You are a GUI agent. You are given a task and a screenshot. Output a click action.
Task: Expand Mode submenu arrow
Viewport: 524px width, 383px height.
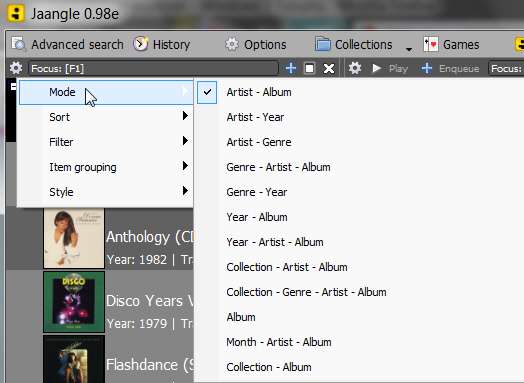point(185,91)
